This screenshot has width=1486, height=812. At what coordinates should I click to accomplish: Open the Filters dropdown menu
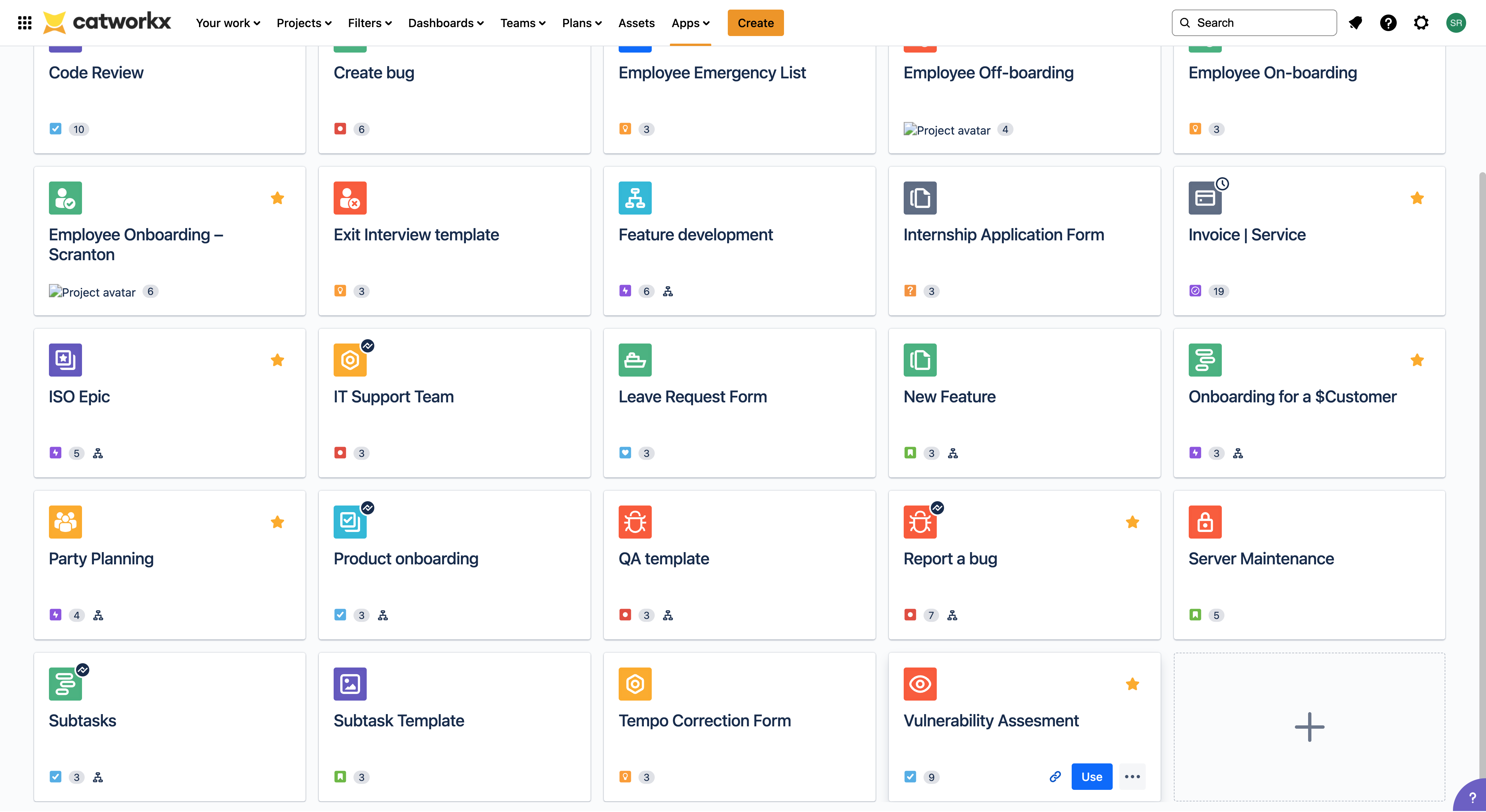370,23
